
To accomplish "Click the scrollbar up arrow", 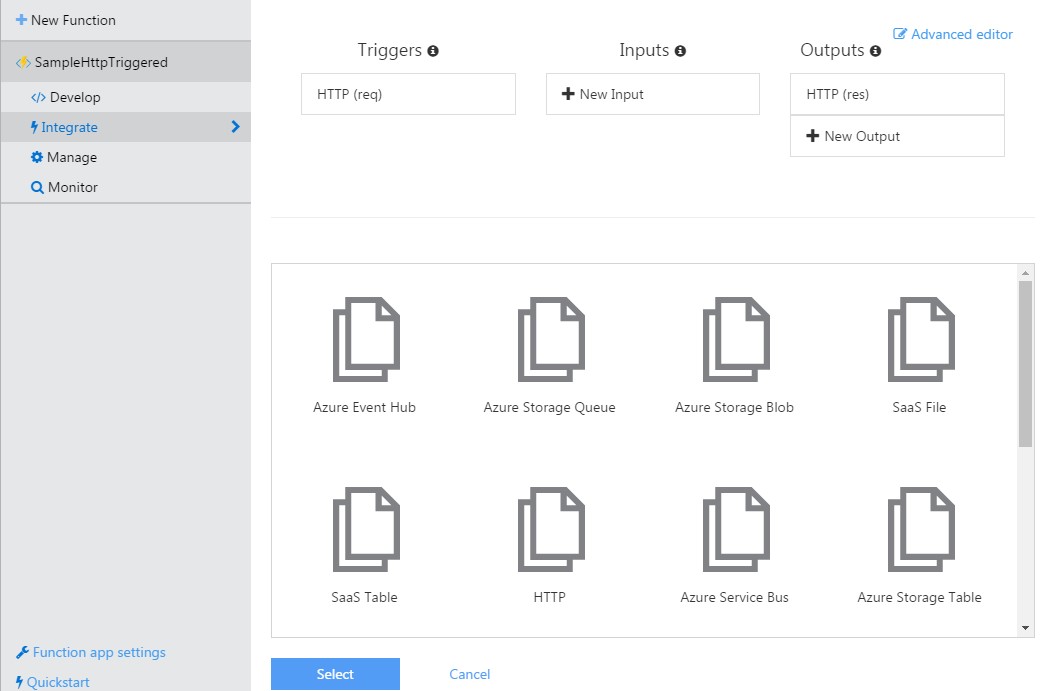I will (1025, 273).
